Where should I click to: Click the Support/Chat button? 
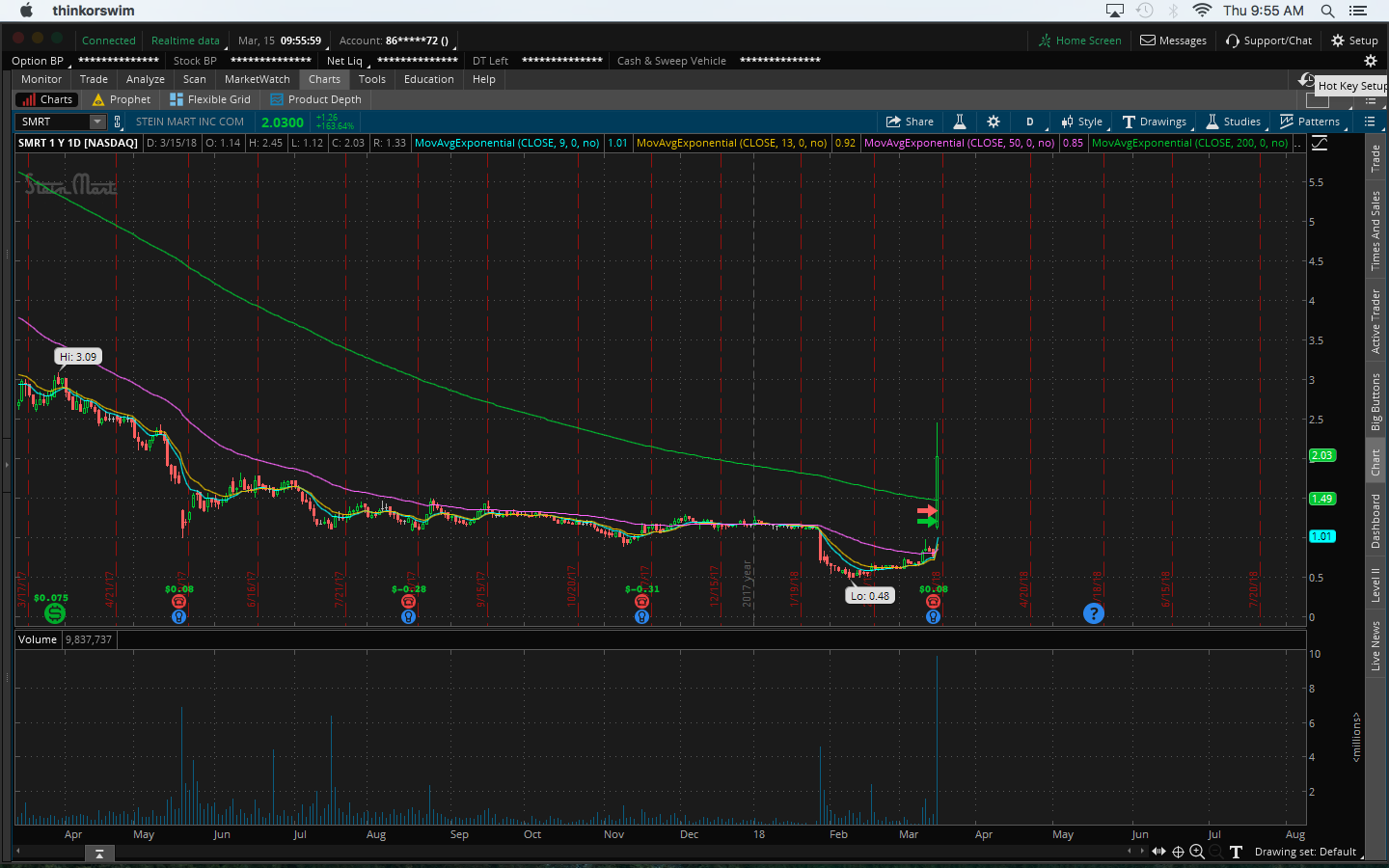pyautogui.click(x=1268, y=41)
